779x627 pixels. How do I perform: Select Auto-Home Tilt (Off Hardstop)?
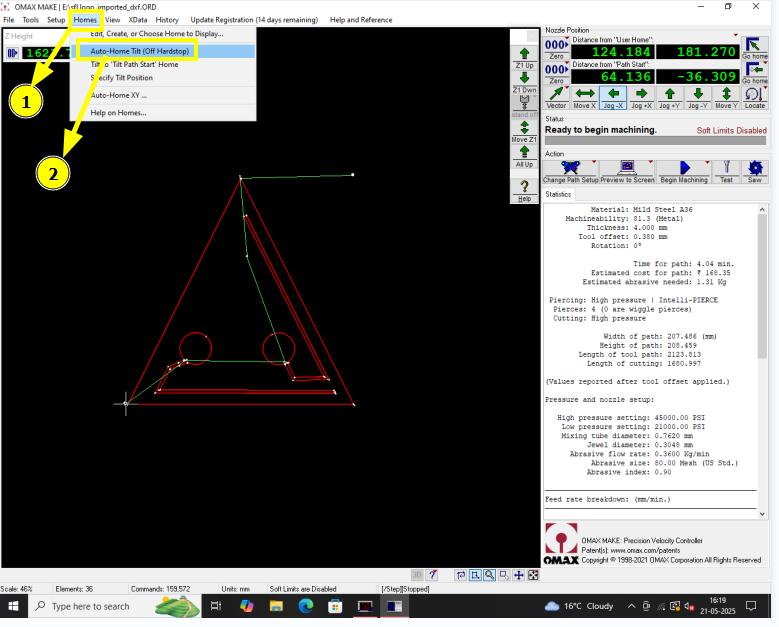coord(163,51)
